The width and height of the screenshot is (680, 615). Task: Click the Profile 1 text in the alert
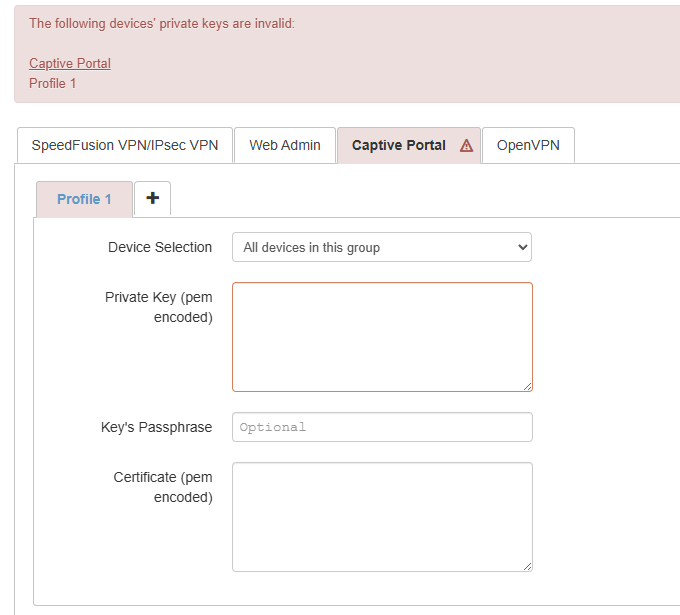coord(53,83)
